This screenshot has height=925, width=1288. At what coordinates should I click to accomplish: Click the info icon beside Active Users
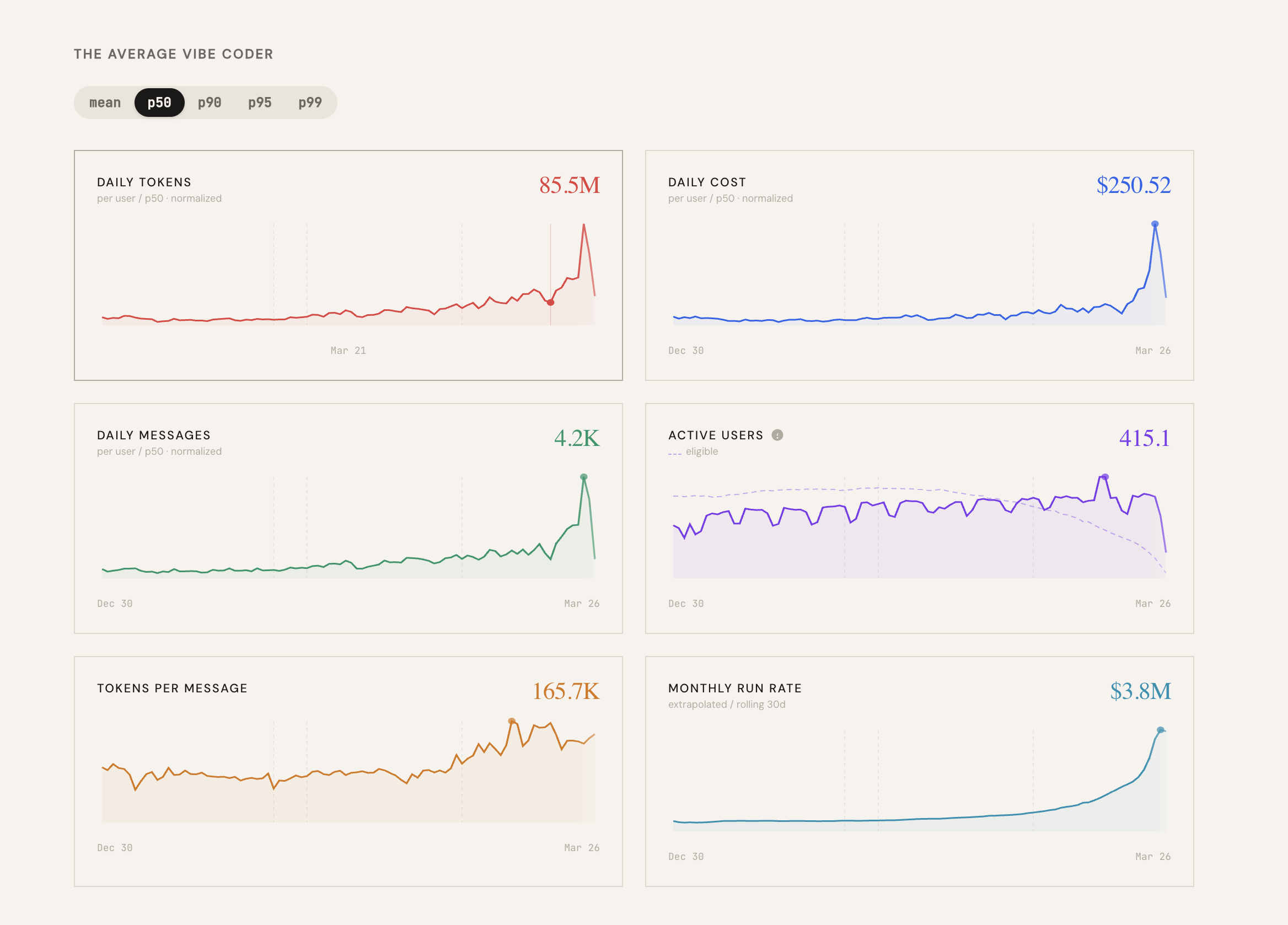[x=777, y=435]
